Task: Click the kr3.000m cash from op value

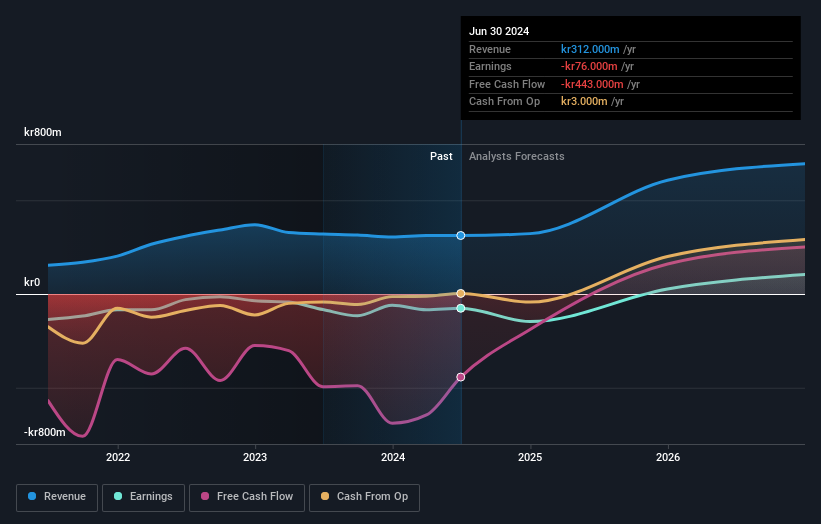Action: pyautogui.click(x=584, y=102)
